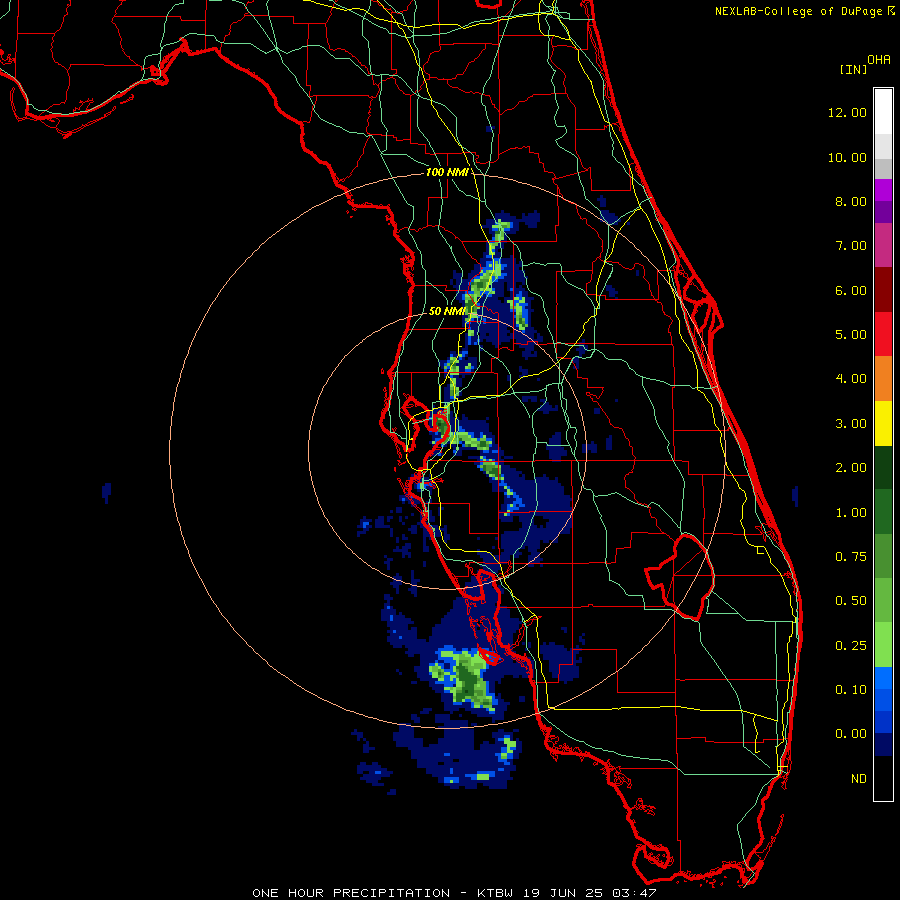Click the 50 NMI range ring label
Screen dimensions: 900x900
tap(447, 311)
